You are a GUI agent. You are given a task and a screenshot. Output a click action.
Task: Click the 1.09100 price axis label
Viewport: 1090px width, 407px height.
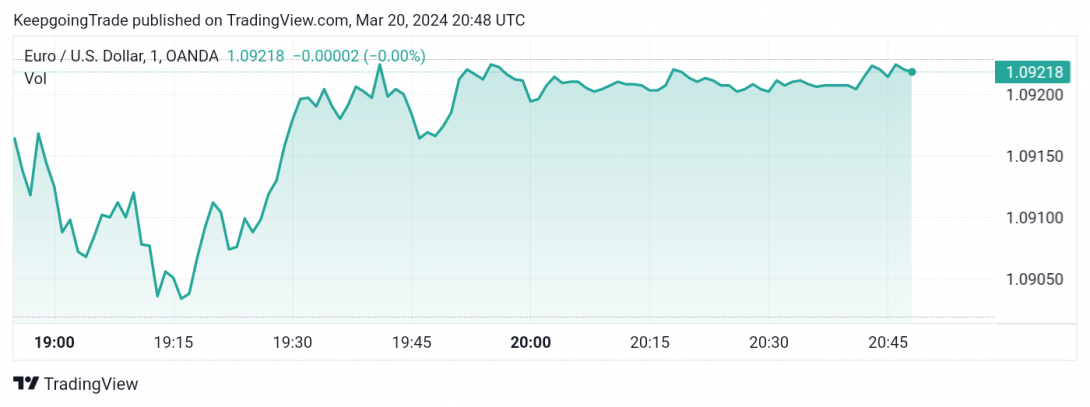point(1034,218)
